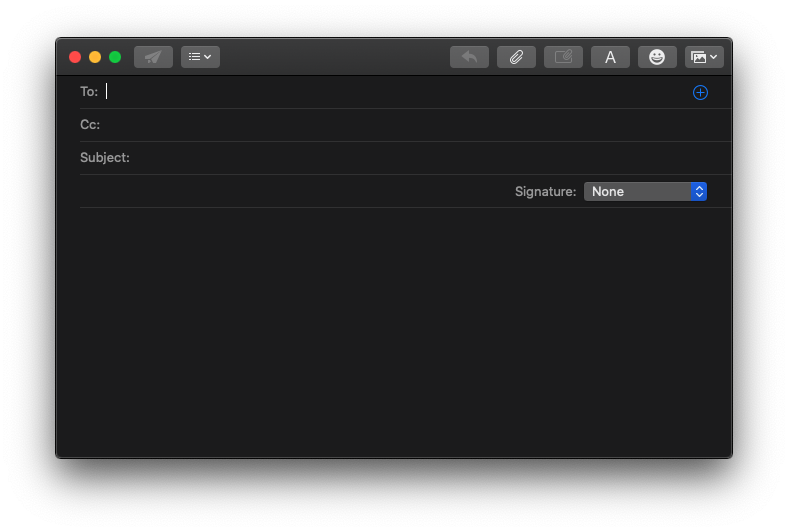The image size is (788, 532).
Task: Click the reply arrow toolbar button
Action: point(469,57)
